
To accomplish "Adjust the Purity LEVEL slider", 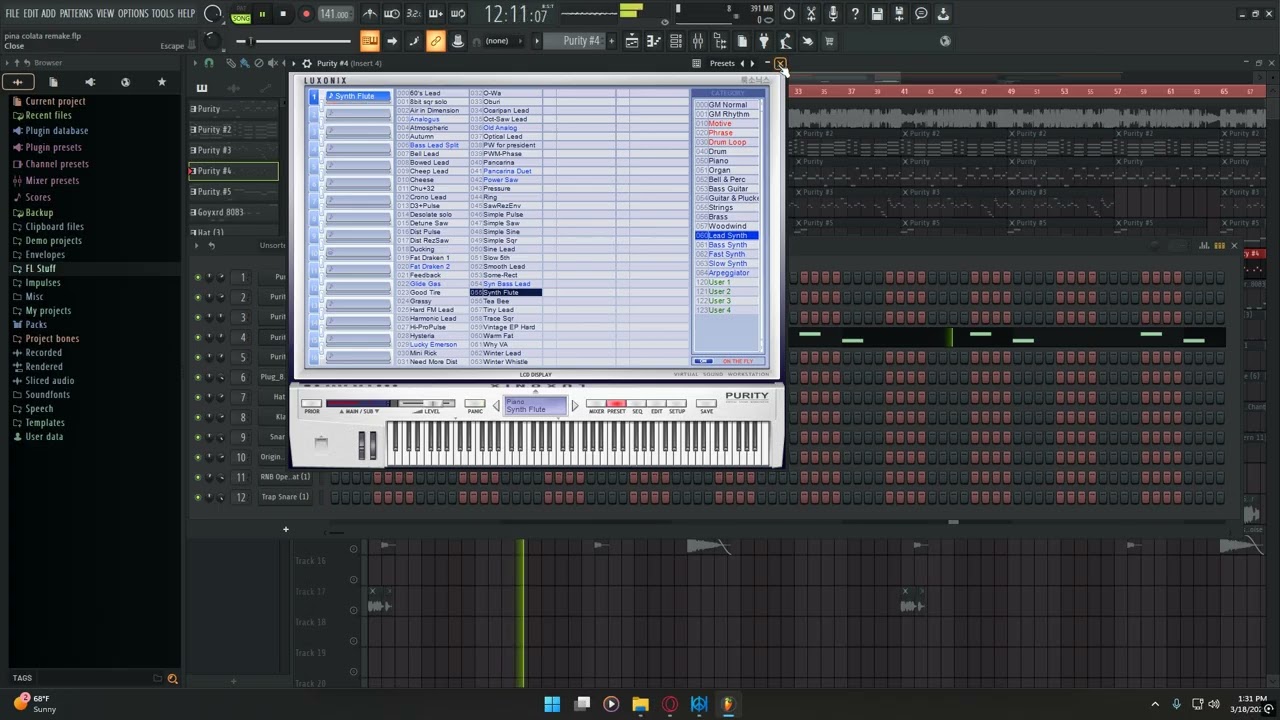I will pos(432,404).
